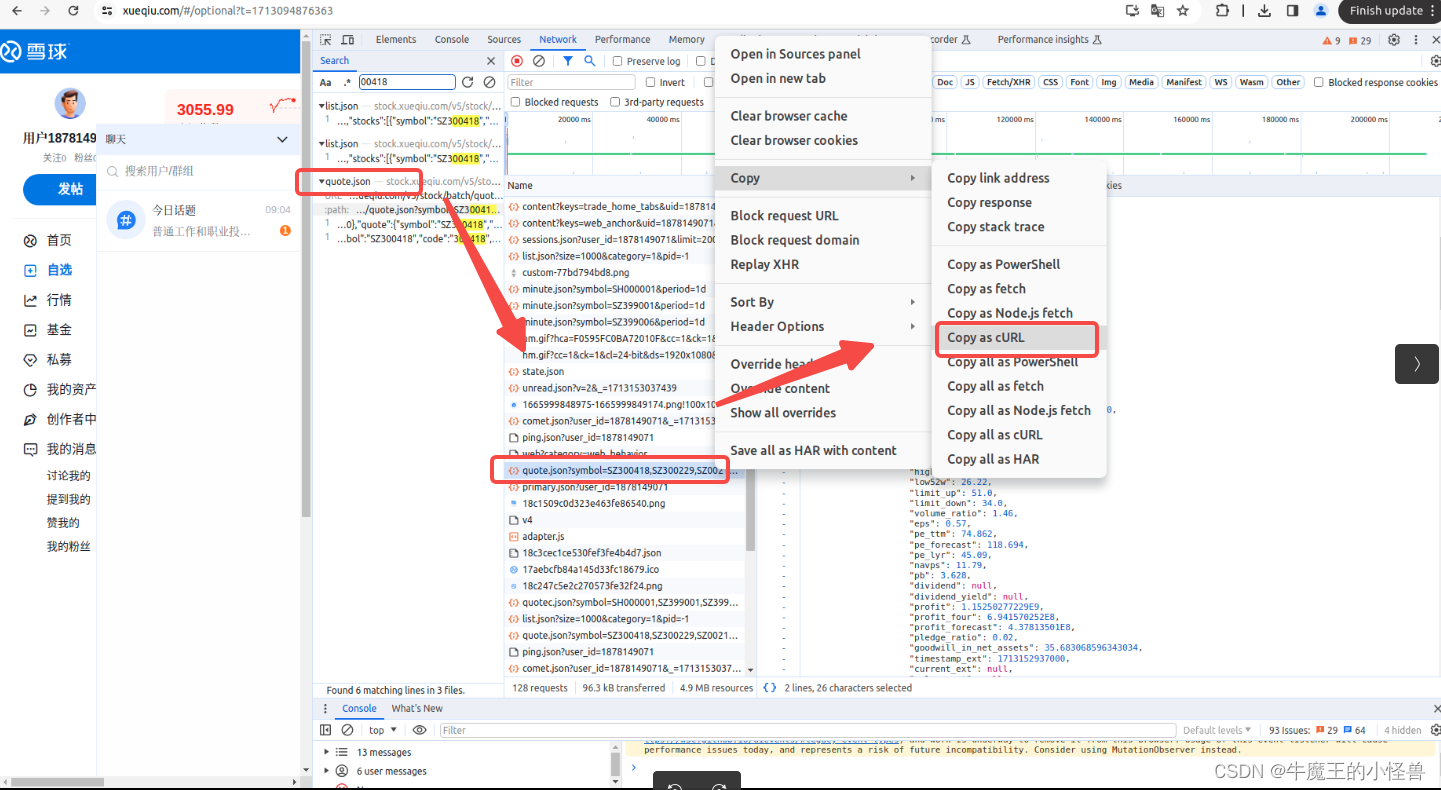
Task: Close the Search panel
Action: (491, 61)
